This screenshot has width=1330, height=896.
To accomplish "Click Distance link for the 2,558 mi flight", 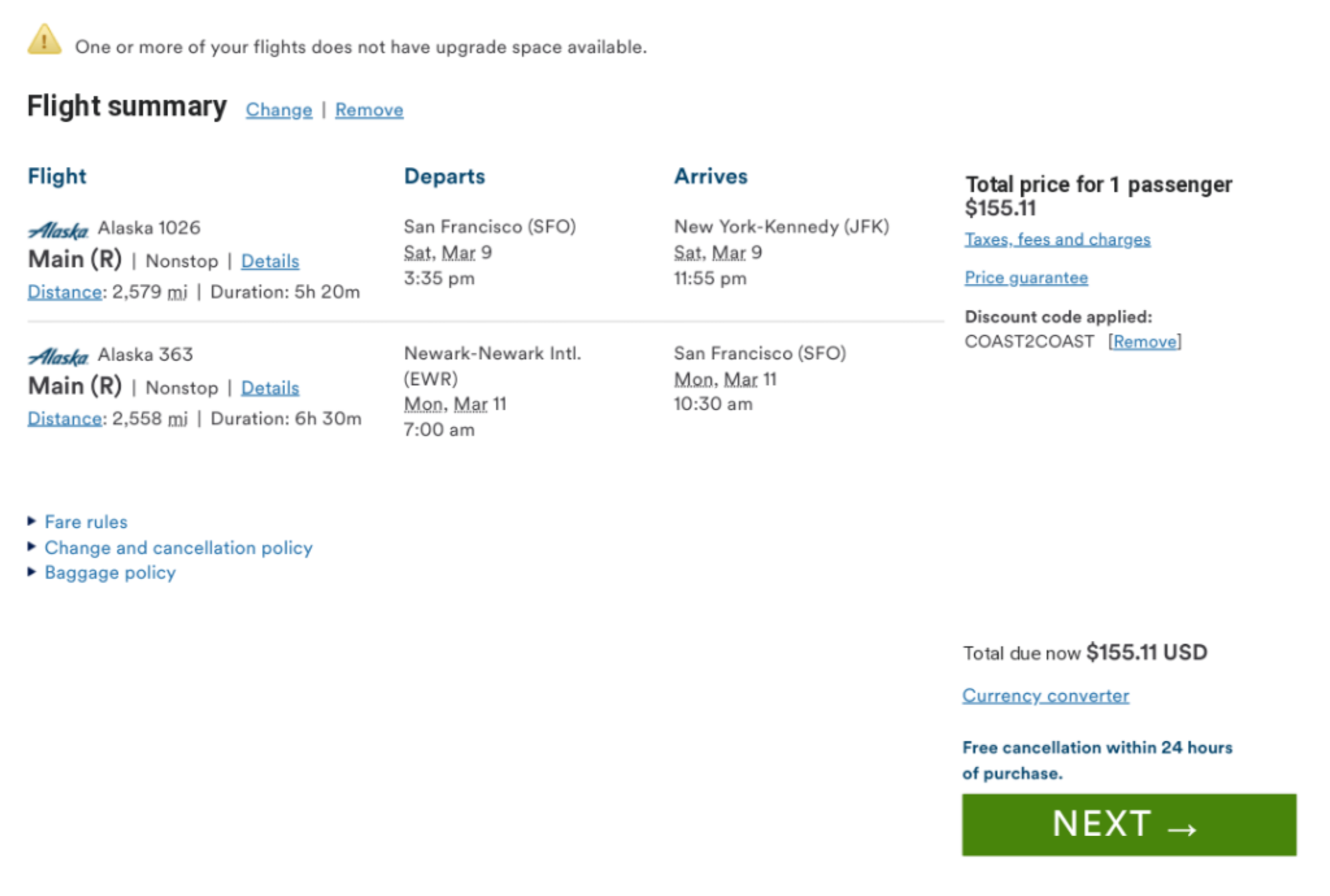I will tap(65, 418).
